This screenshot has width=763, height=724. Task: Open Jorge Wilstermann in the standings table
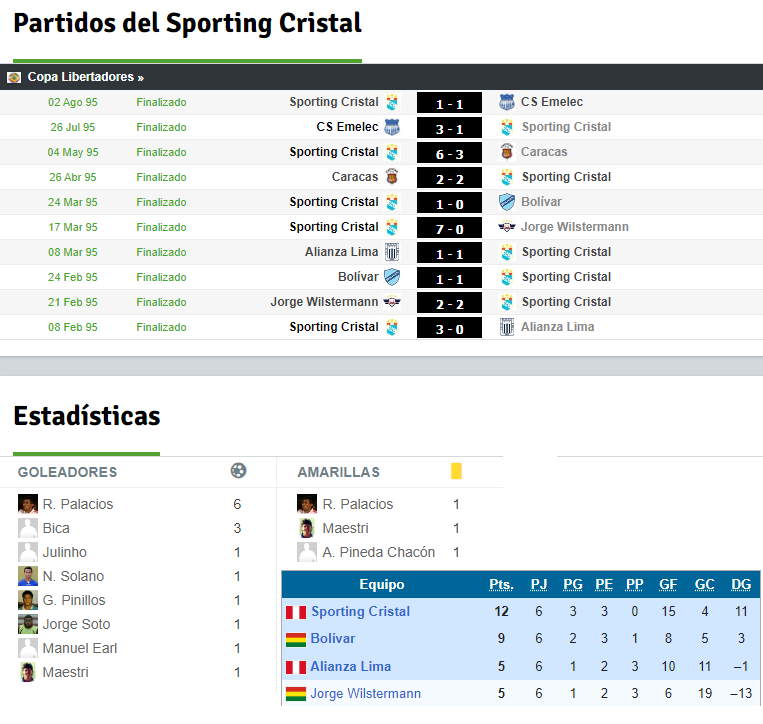365,693
